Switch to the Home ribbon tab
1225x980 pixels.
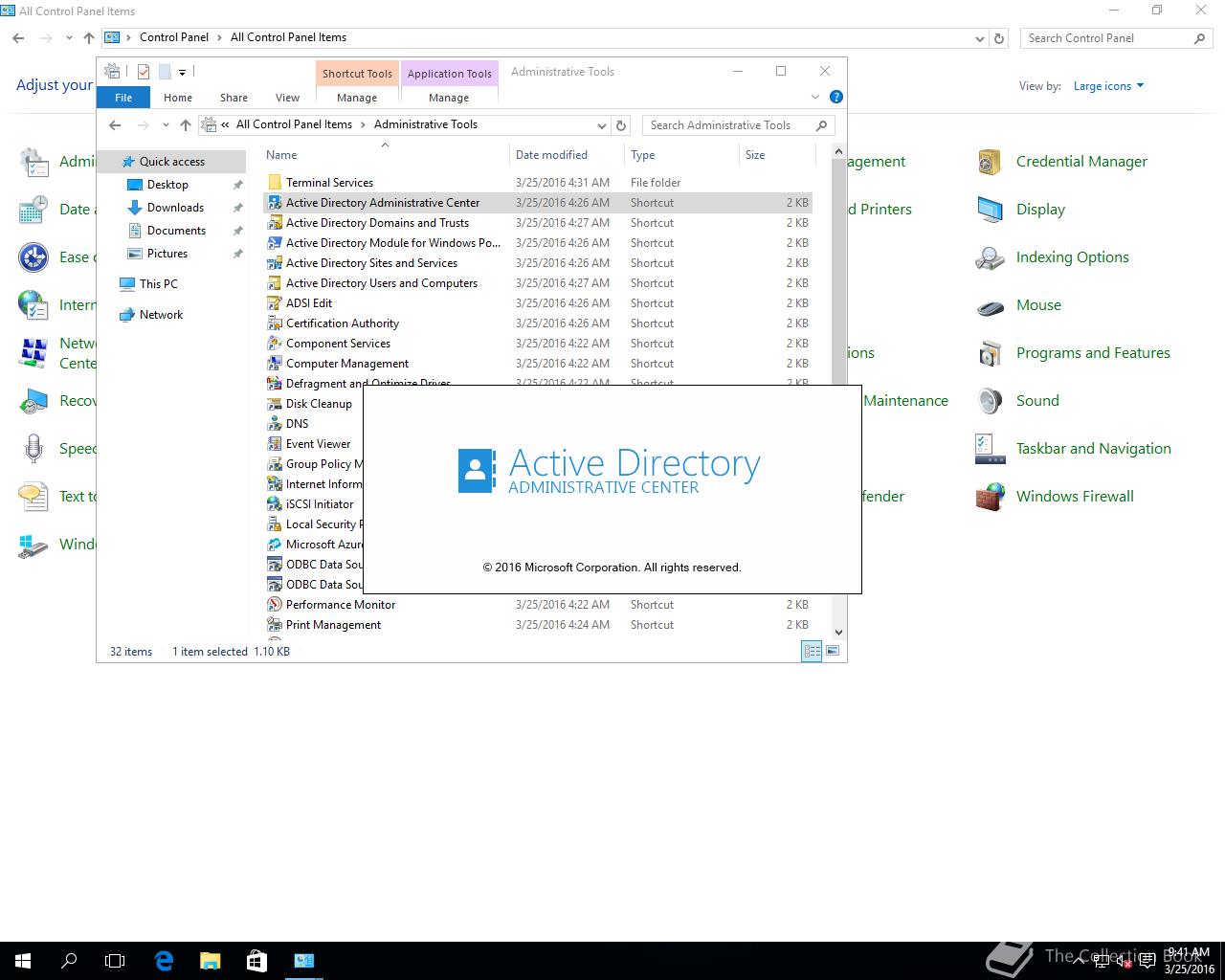click(x=178, y=98)
